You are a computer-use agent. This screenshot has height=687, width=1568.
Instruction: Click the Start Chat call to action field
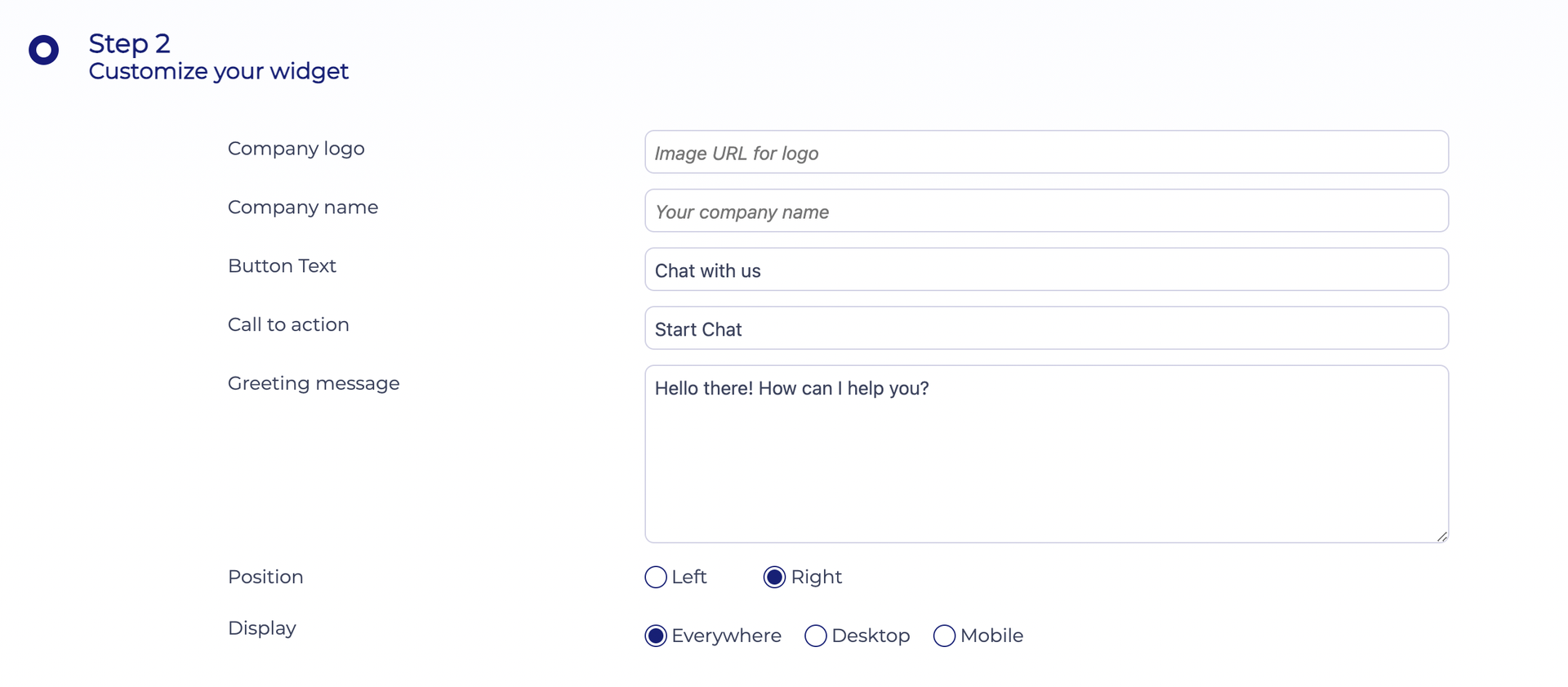tap(1046, 328)
